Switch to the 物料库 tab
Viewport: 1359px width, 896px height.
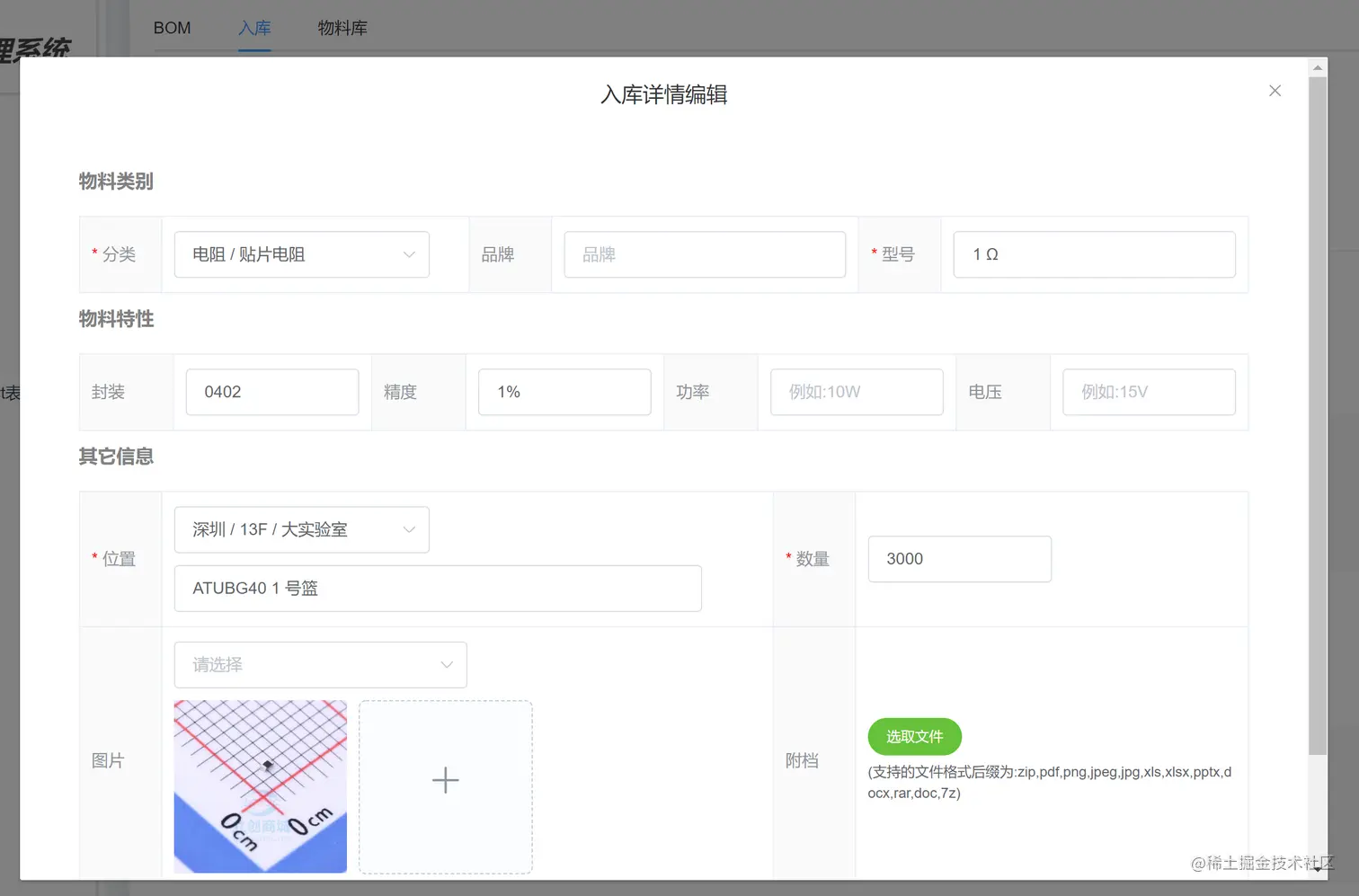coord(342,28)
